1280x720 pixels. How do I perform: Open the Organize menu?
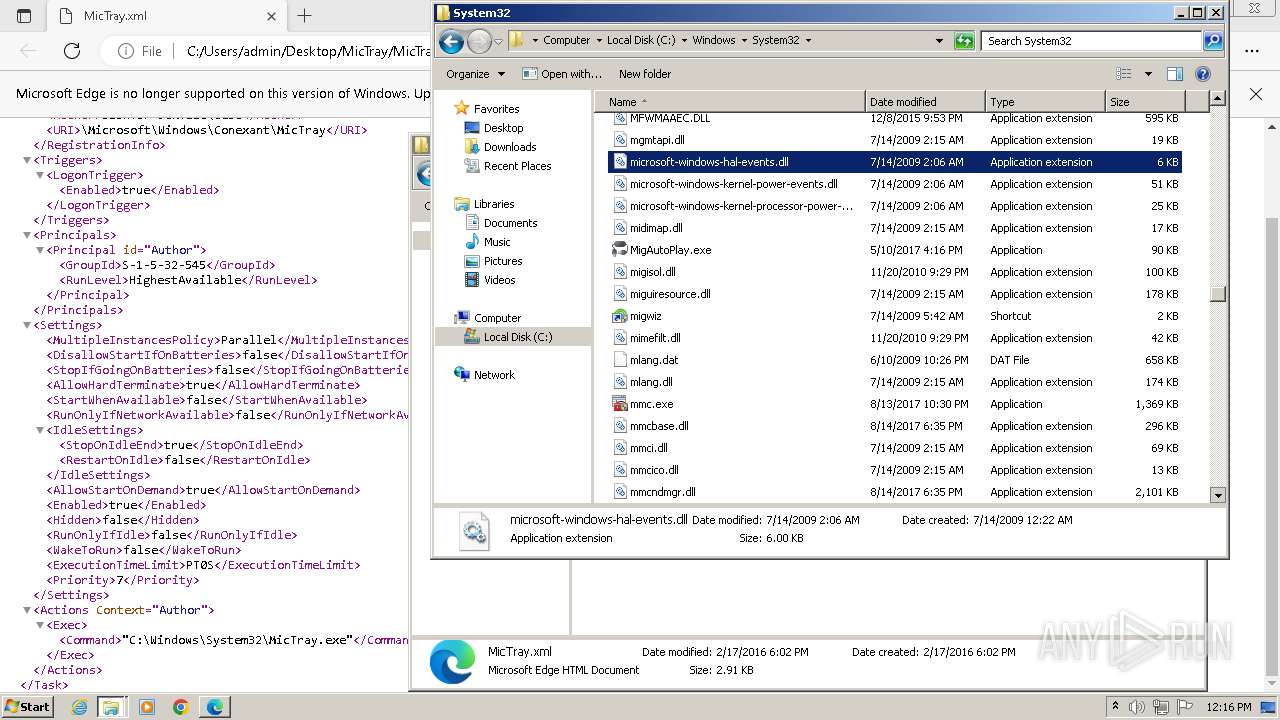475,74
